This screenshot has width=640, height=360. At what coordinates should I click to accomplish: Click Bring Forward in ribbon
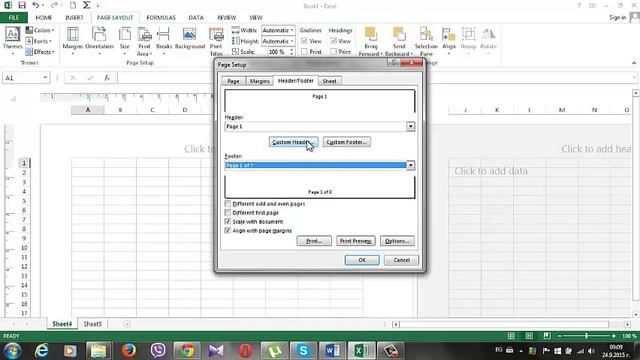[371, 41]
